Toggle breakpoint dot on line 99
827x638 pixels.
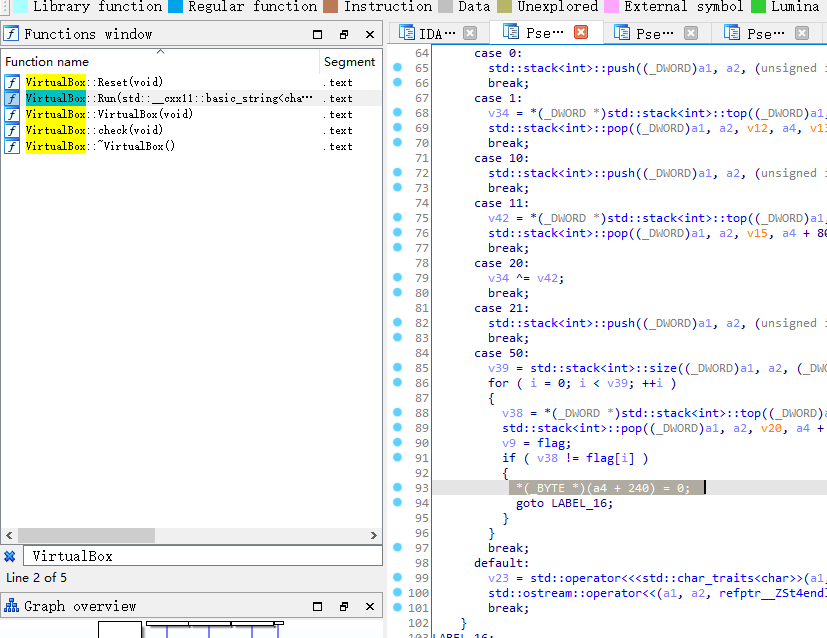(x=397, y=577)
